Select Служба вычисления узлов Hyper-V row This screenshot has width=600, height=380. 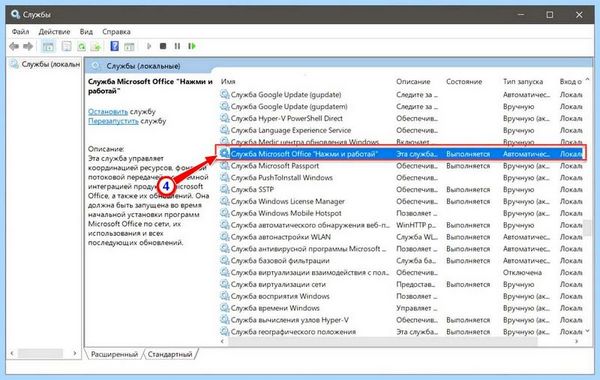click(x=401, y=320)
